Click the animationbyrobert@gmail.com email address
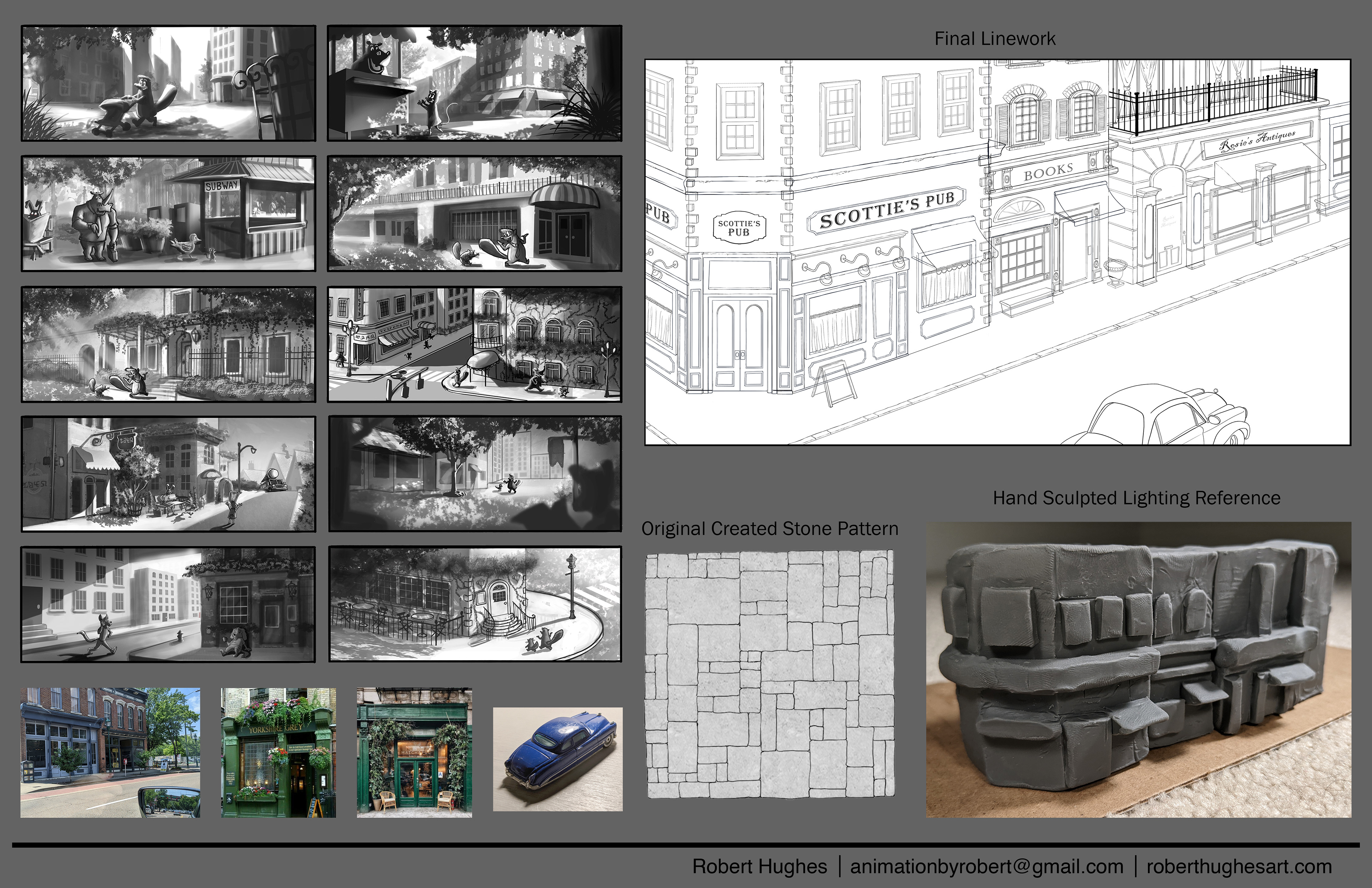 pos(986,867)
